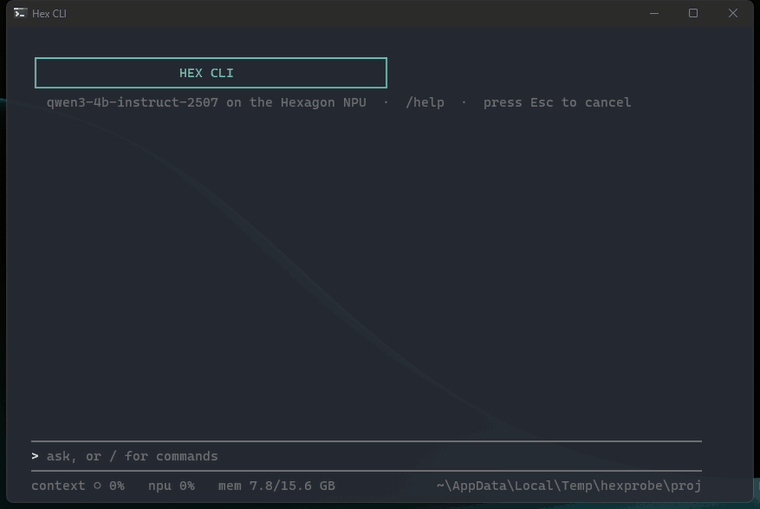The image size is (760, 509).
Task: Click the > prompt symbol
Action: point(35,456)
